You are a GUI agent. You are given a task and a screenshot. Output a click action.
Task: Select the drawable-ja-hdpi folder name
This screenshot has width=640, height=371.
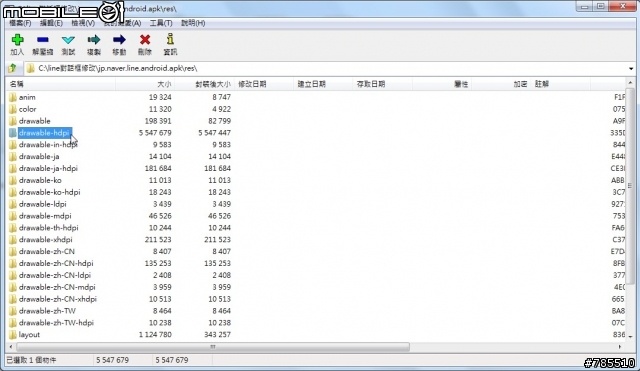[48, 168]
